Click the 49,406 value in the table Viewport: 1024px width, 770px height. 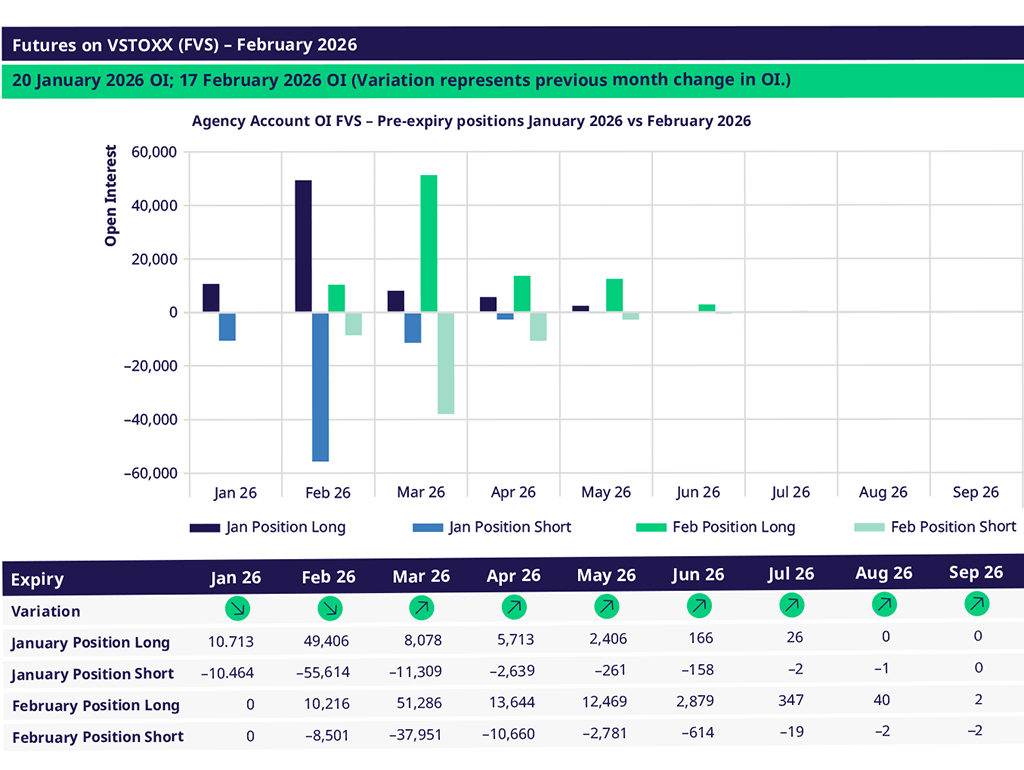[x=329, y=641]
